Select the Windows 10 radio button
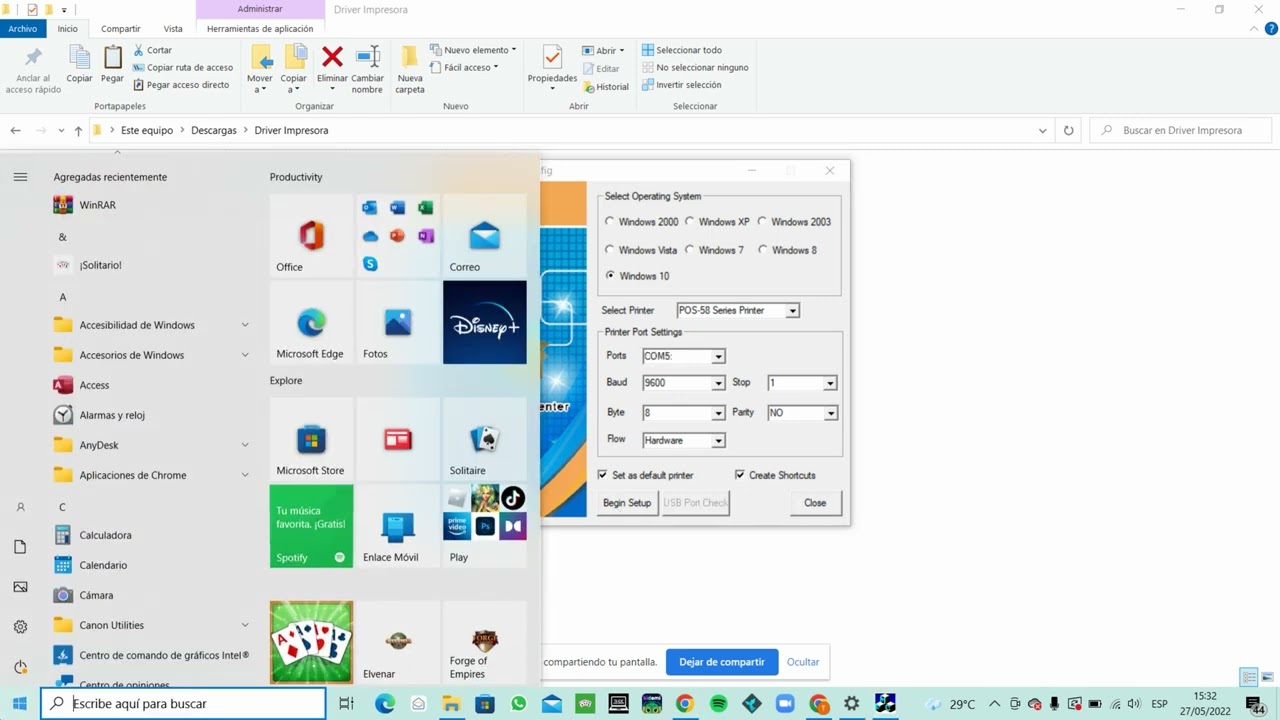Screen dimensions: 1280x720 (610, 276)
